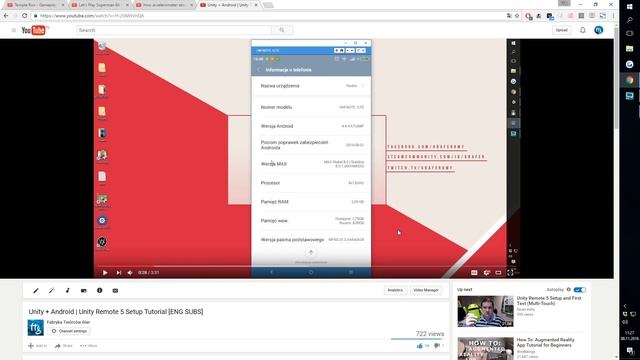Viewport: 640px width, 360px height.
Task: Open the YouTube guide hamburger menu
Action: coord(13,30)
